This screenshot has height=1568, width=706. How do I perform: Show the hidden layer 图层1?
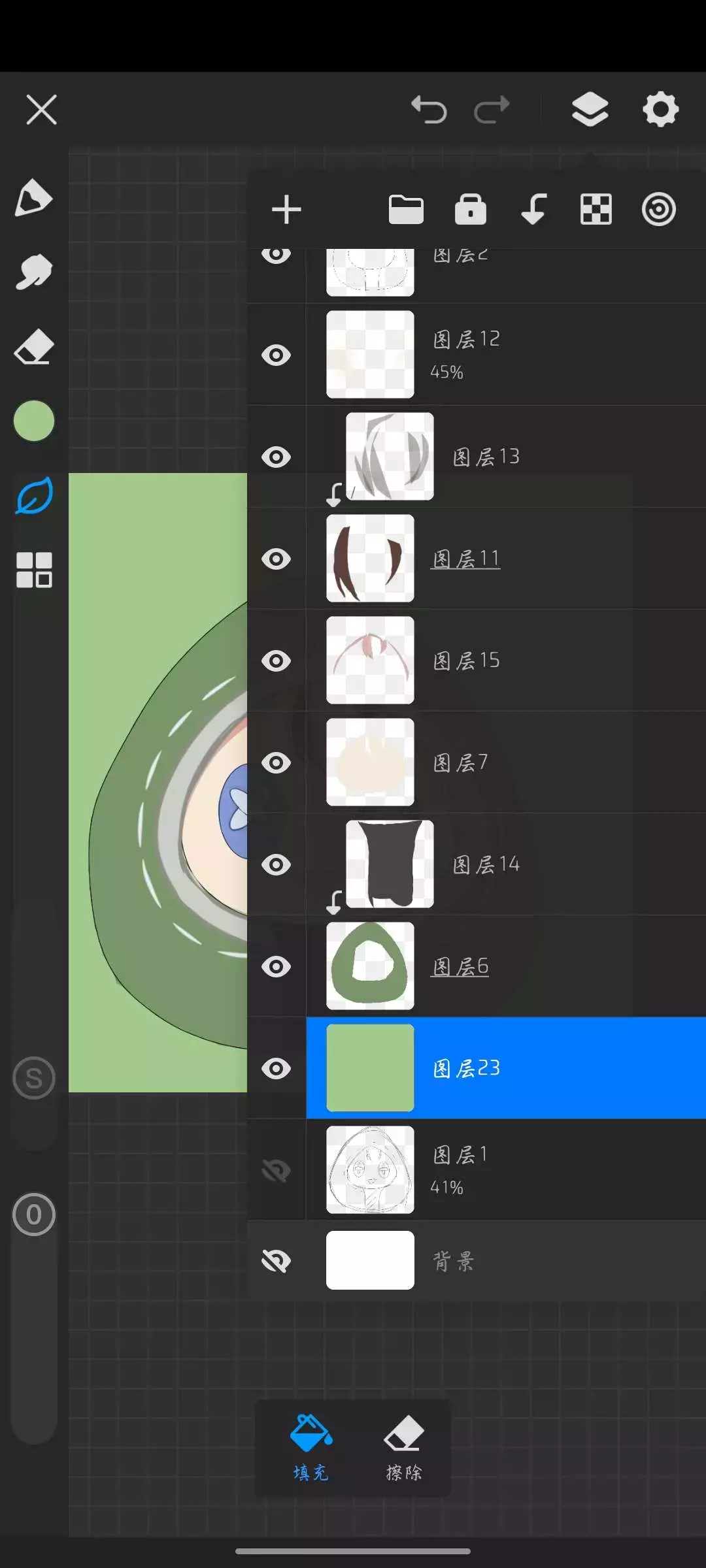click(276, 1171)
